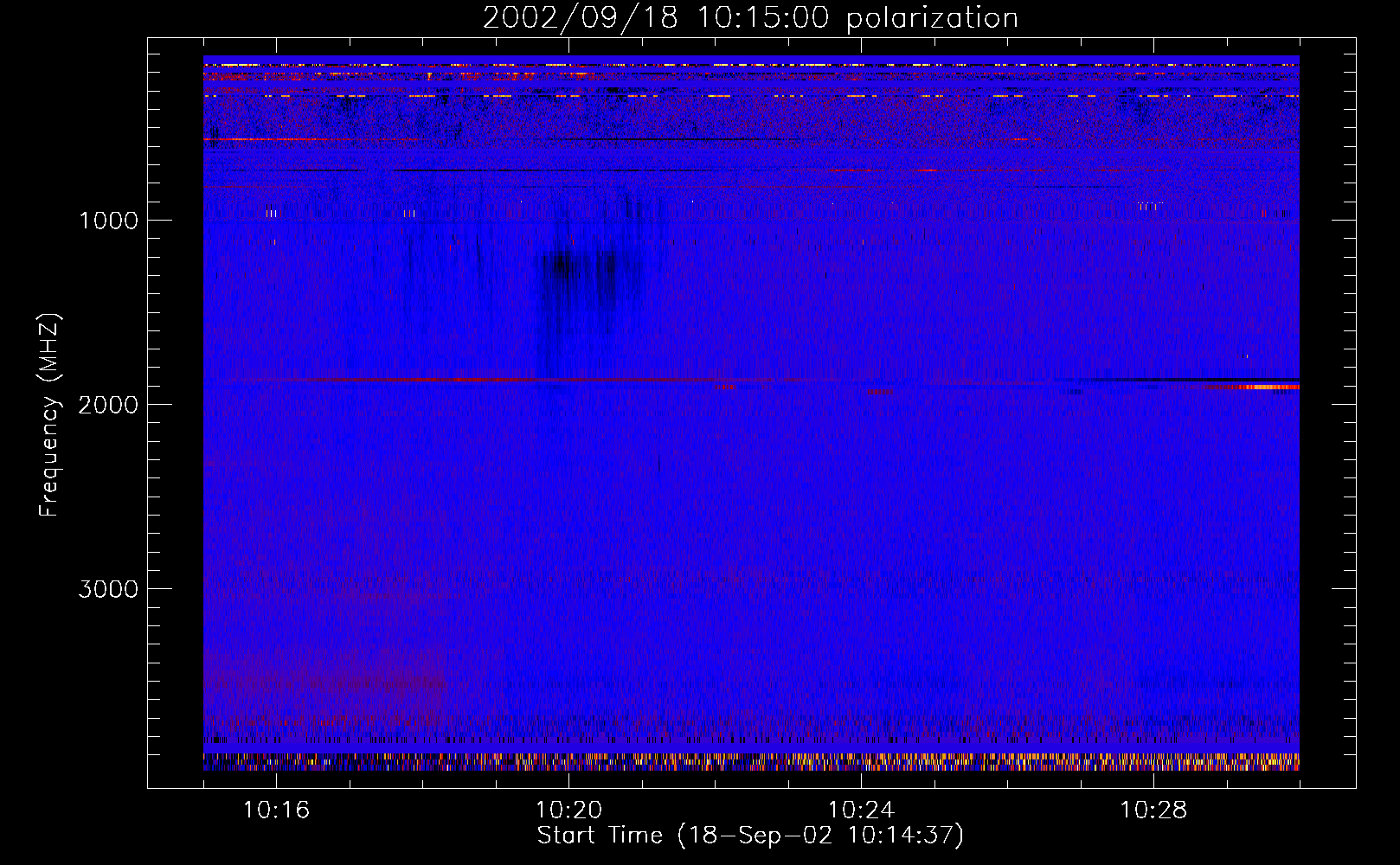Viewport: 1400px width, 865px height.
Task: Click the 1000 frequency tick label
Action: 108,221
